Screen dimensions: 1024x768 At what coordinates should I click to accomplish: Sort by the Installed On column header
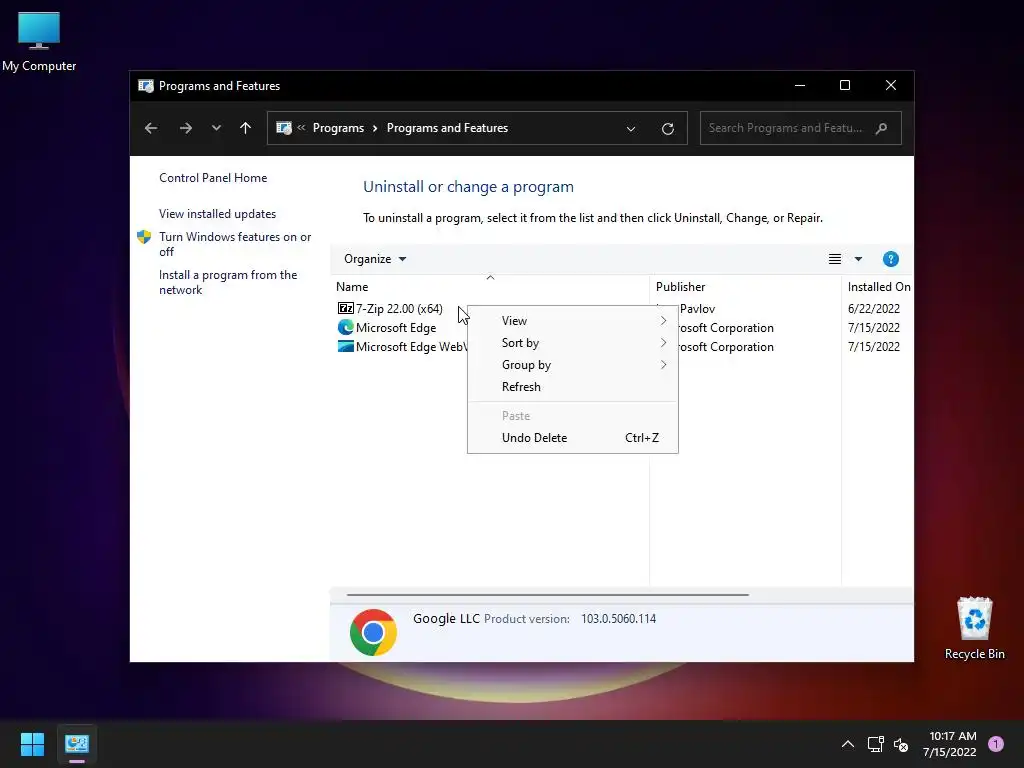point(879,287)
